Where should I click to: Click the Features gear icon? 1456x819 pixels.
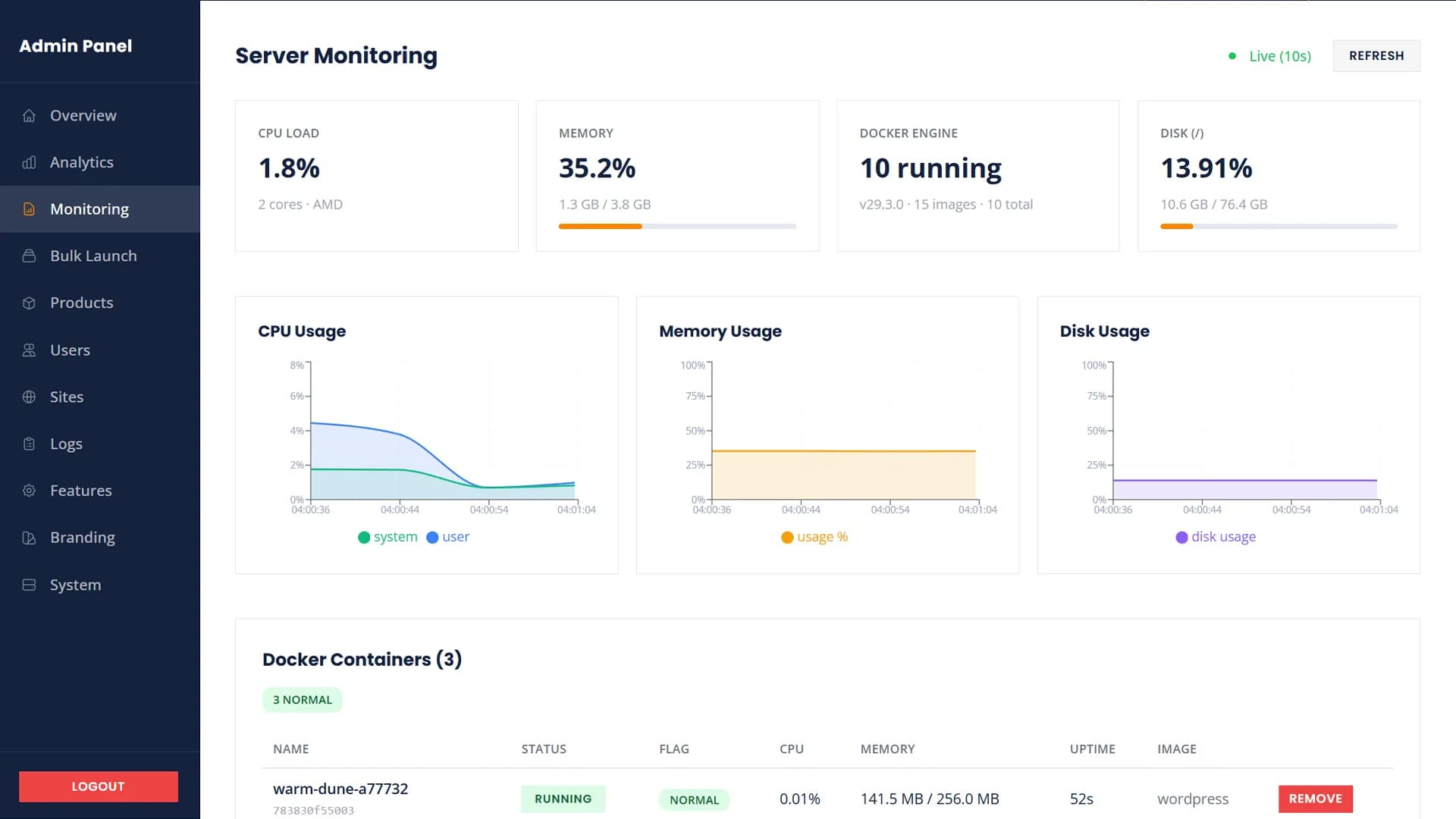click(x=29, y=491)
